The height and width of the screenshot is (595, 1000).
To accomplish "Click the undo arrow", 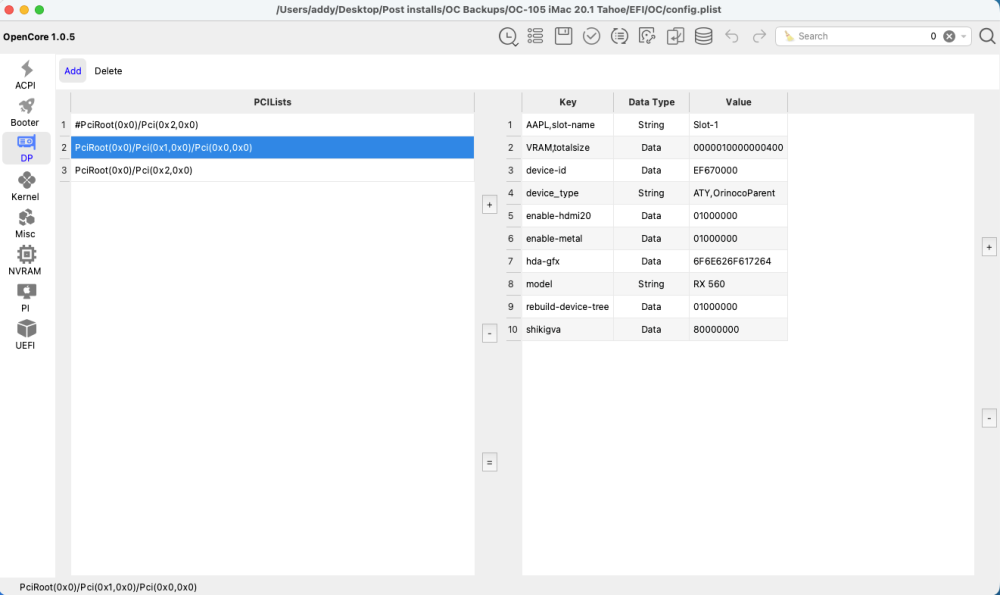I will pyautogui.click(x=732, y=36).
